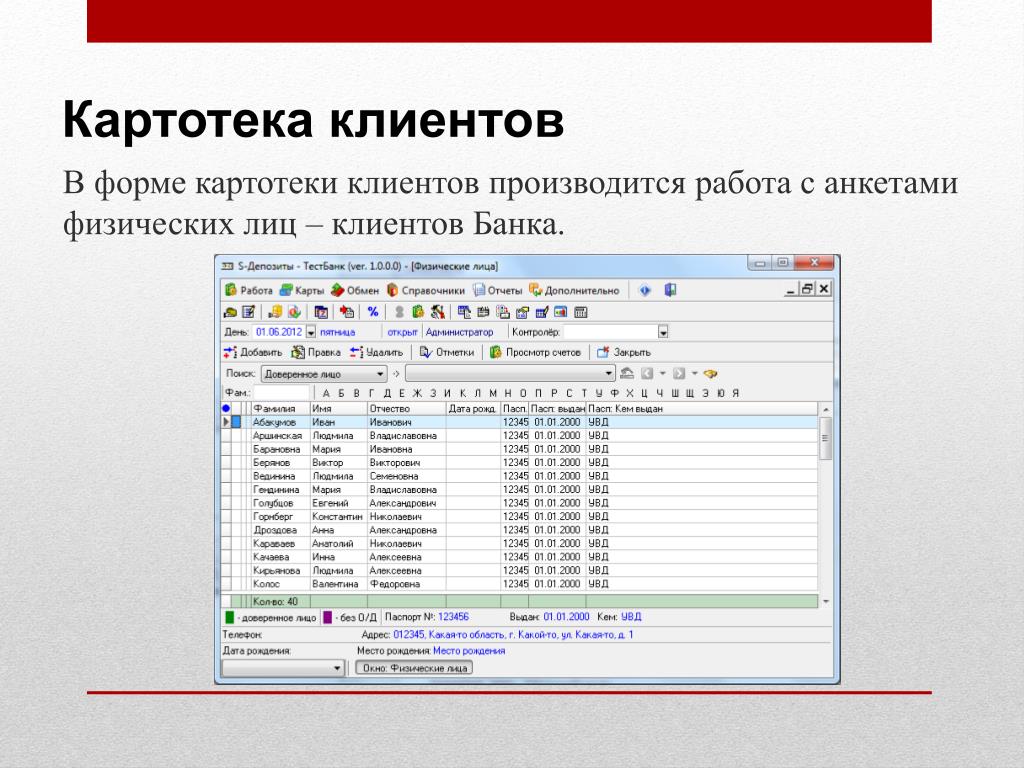The height and width of the screenshot is (768, 1024).
Task: Click the table vertical scrollbar thumb
Action: point(825,438)
